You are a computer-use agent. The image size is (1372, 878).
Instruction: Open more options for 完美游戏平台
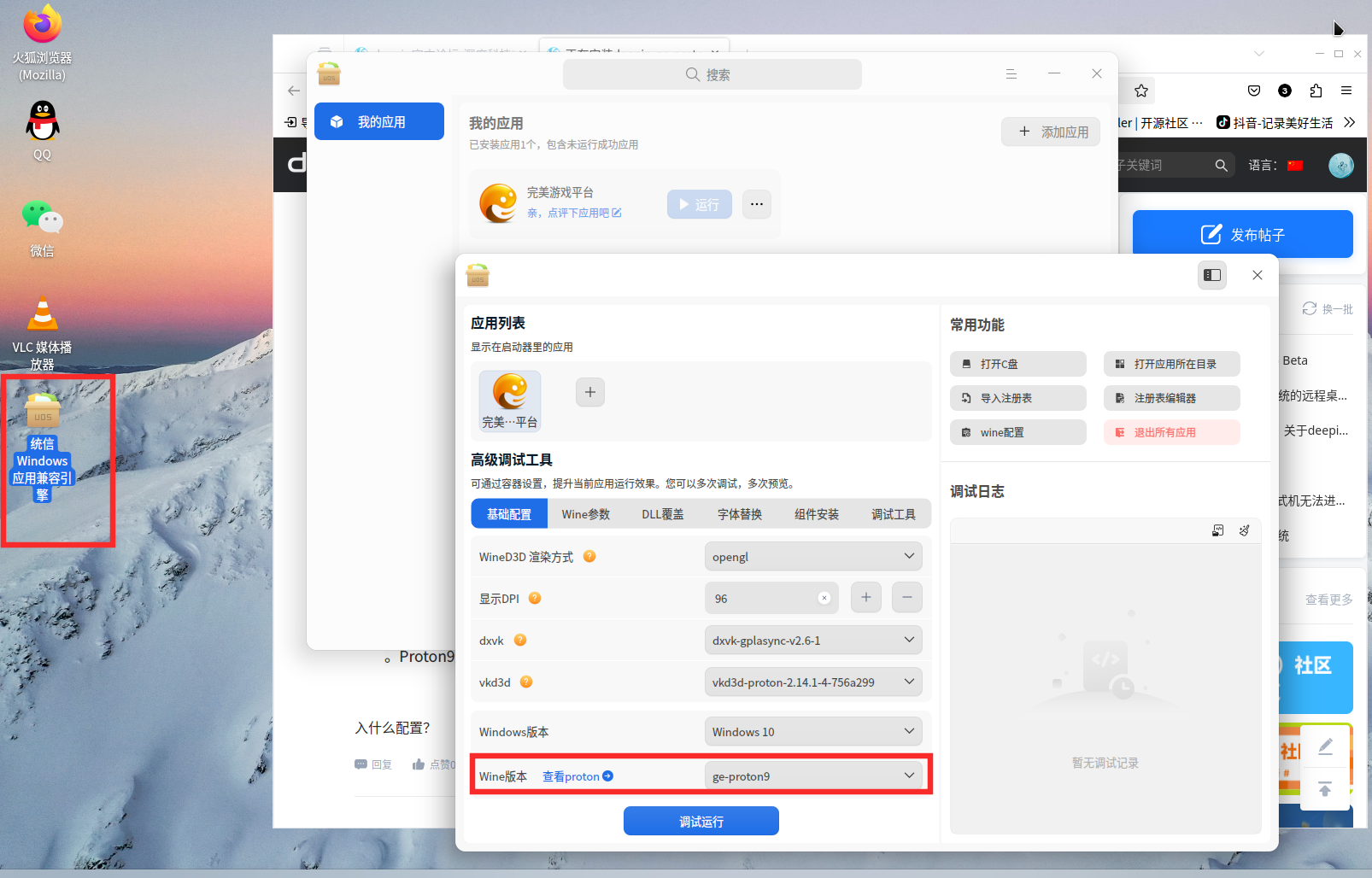pyautogui.click(x=757, y=204)
